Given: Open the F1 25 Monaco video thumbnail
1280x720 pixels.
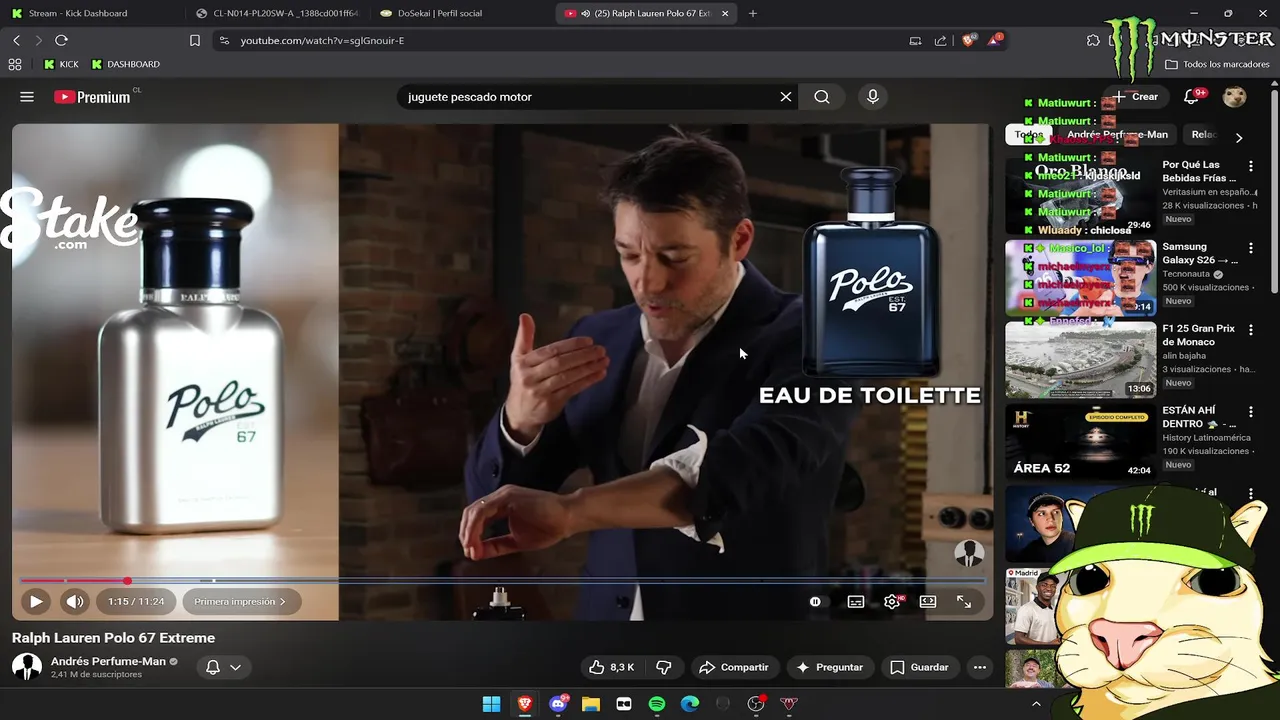Looking at the screenshot, I should coord(1080,360).
